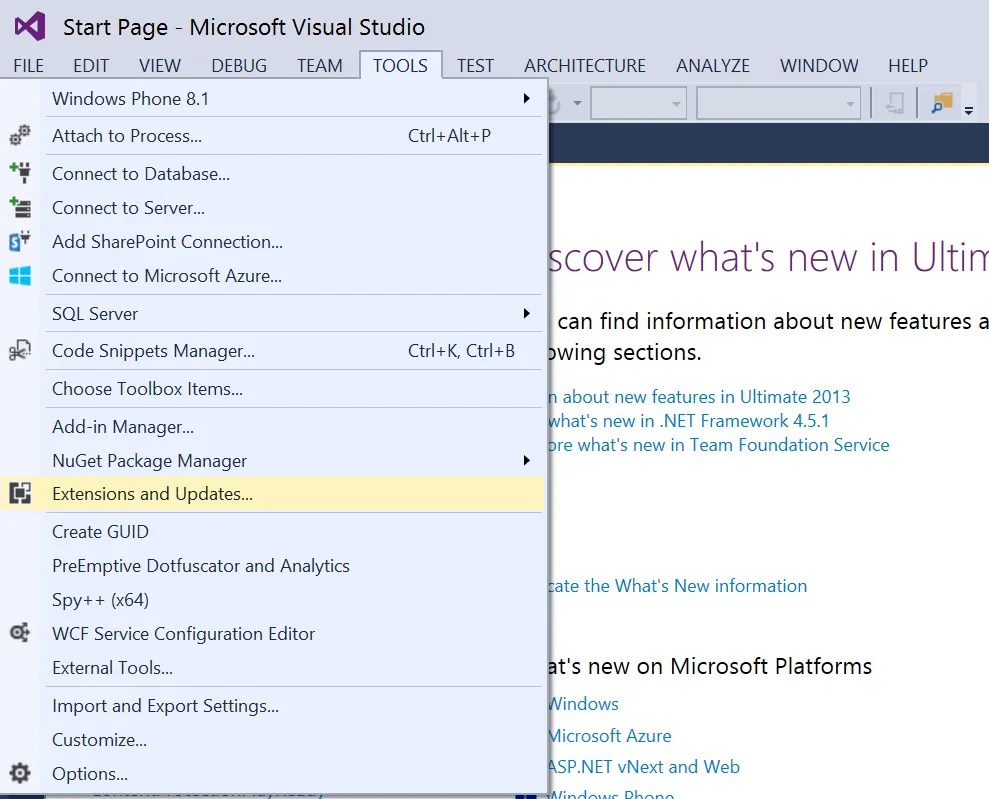
Task: Select Create GUID menu item
Action: point(272,532)
